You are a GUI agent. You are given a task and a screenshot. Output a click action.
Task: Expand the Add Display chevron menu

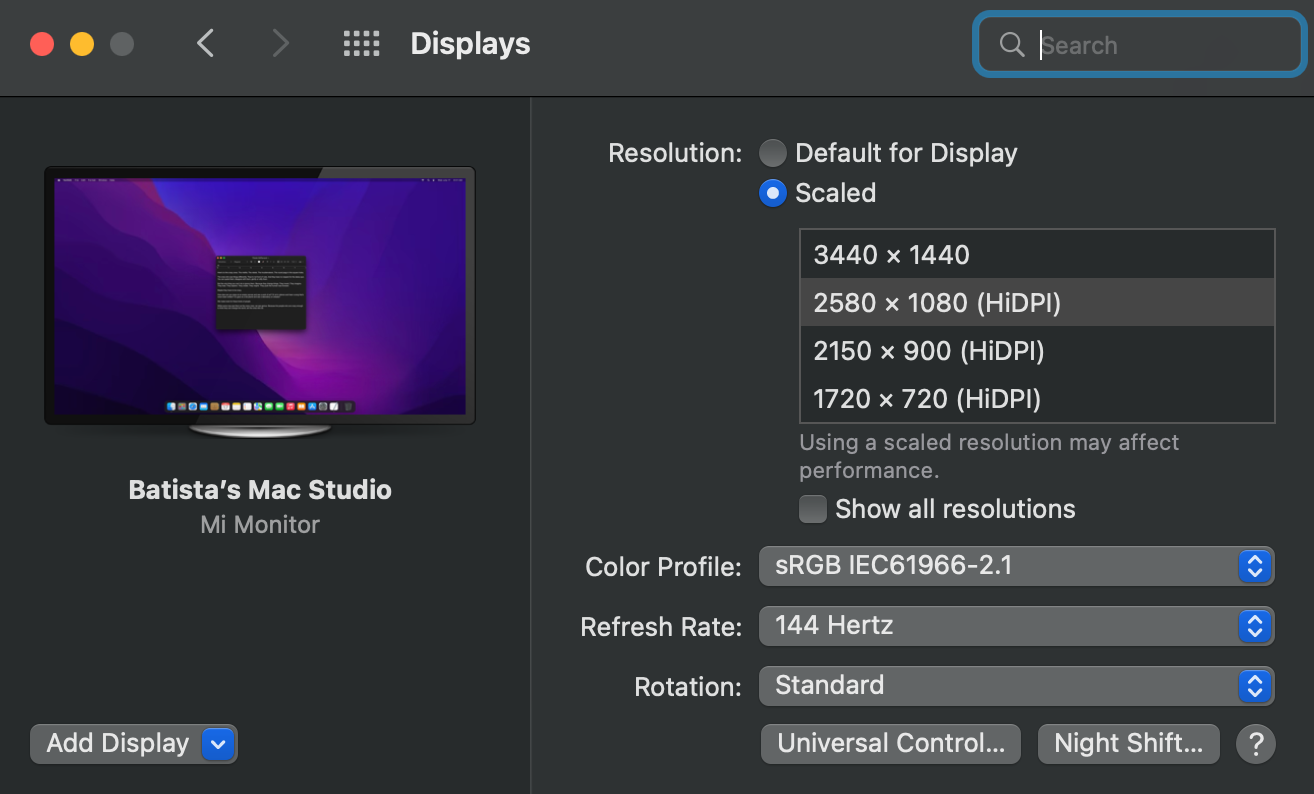pyautogui.click(x=218, y=743)
